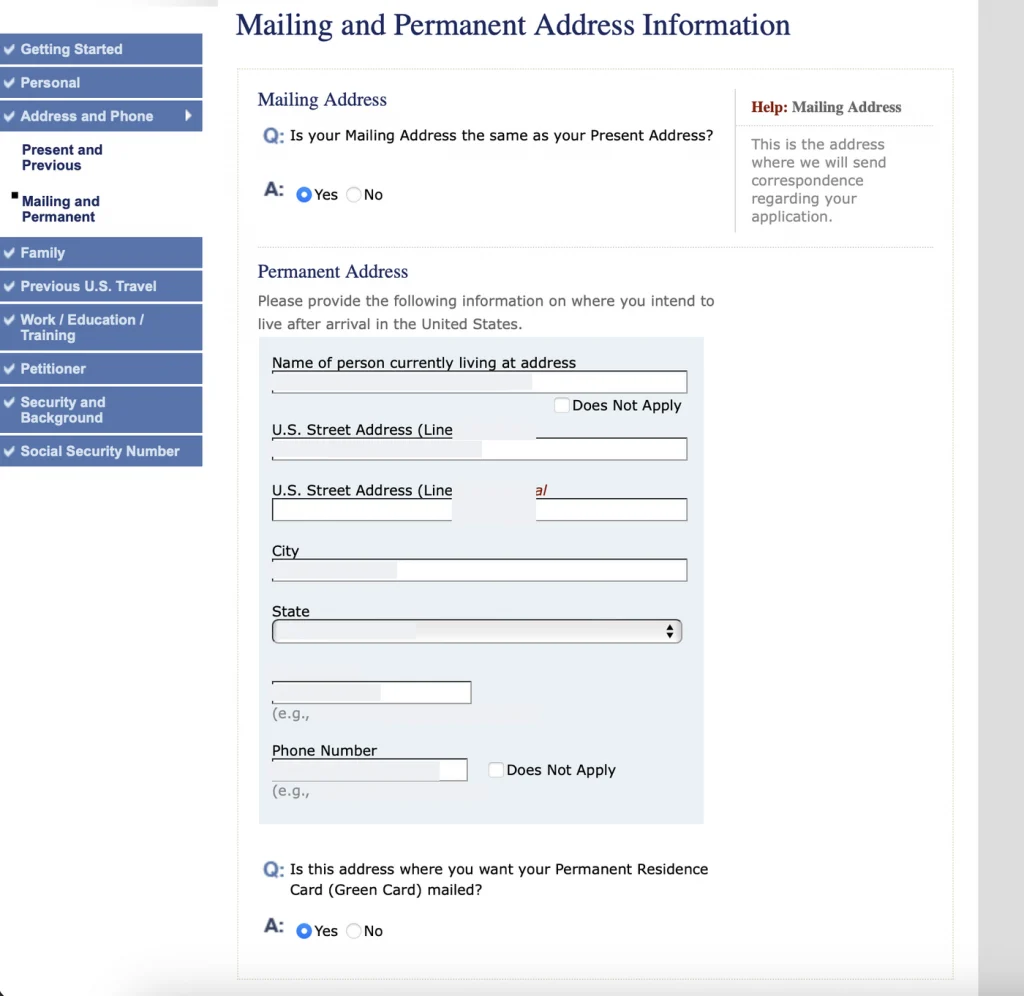
Task: Click the checkmark icon beside Getting Started
Action: pos(9,49)
